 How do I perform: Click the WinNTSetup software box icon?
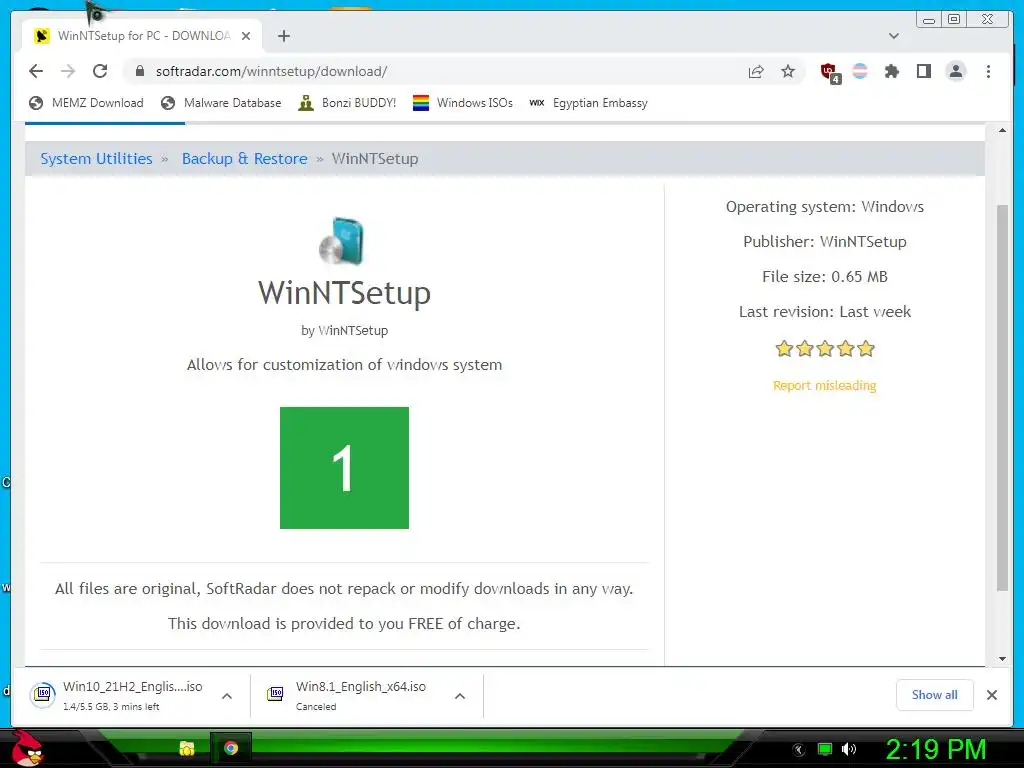click(x=342, y=241)
